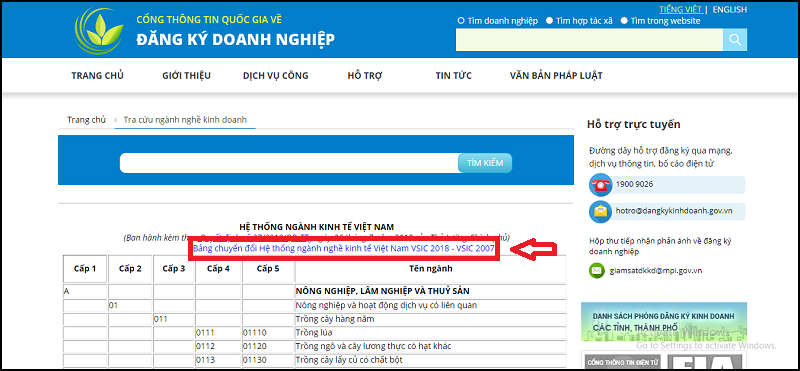This screenshot has height=371, width=800.
Task: Open the VSIC 2018 - VSIC 2007 conversion table link
Action: 344,249
